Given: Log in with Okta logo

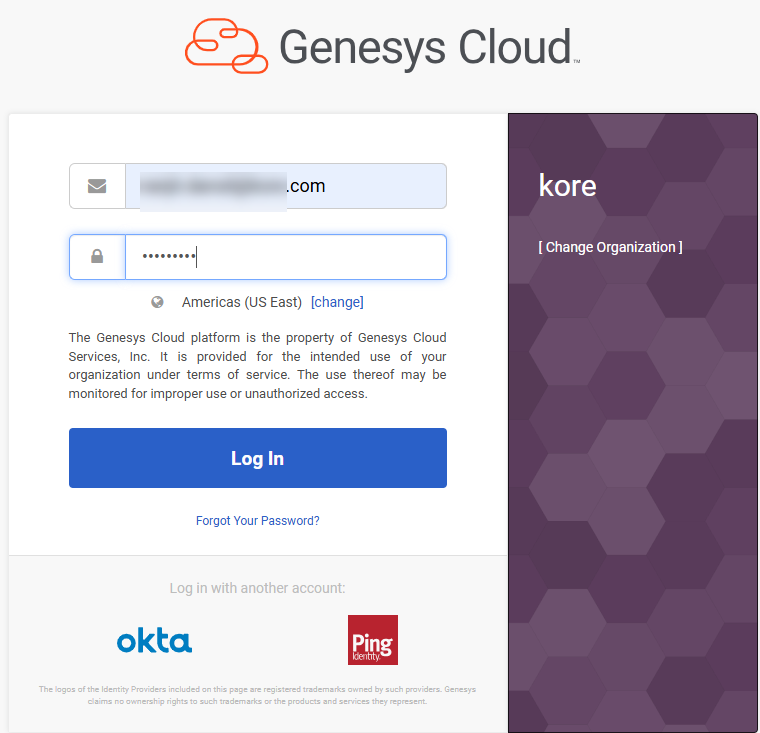Looking at the screenshot, I should point(155,641).
